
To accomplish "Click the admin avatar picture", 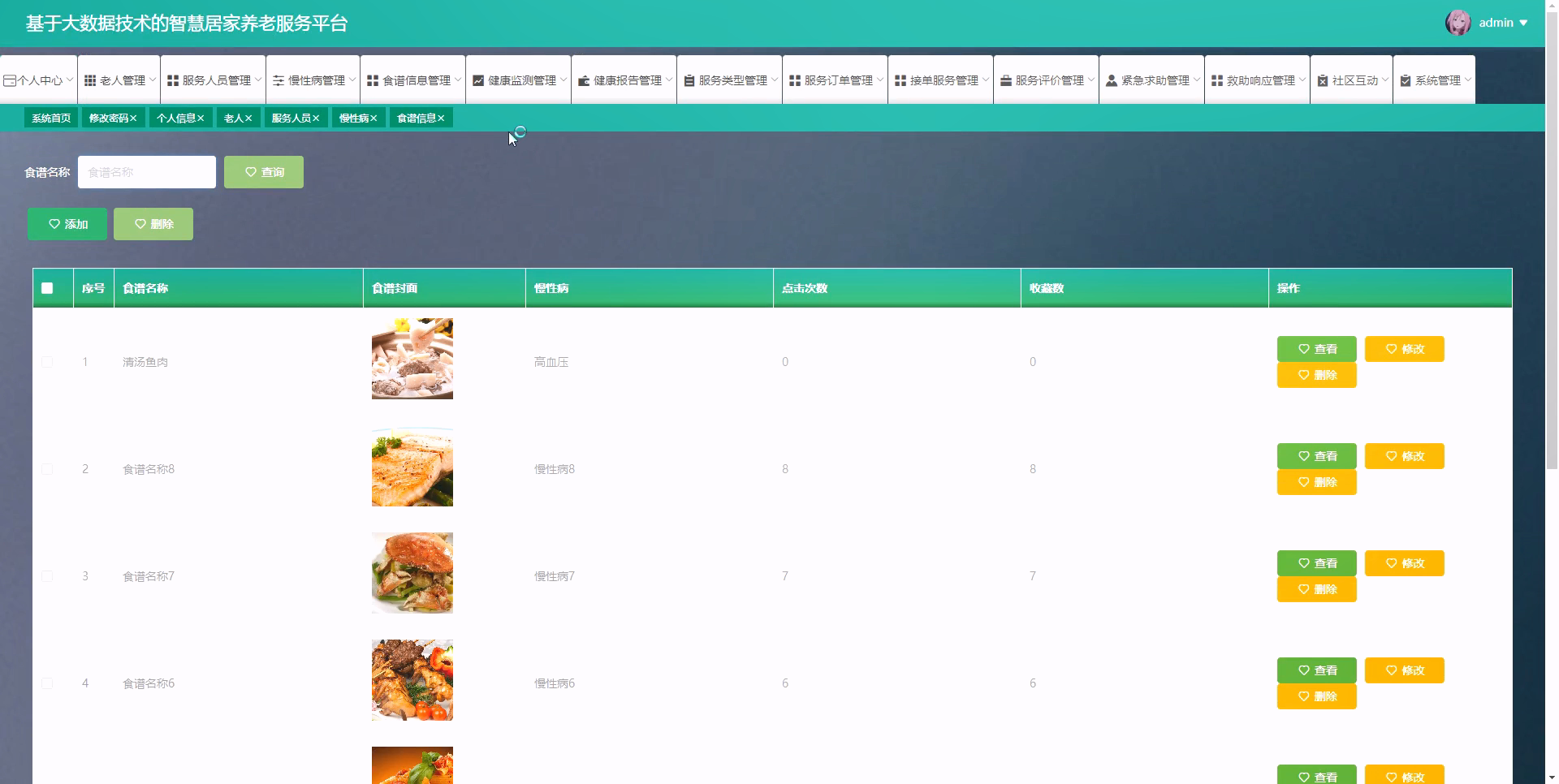I will [x=1458, y=23].
